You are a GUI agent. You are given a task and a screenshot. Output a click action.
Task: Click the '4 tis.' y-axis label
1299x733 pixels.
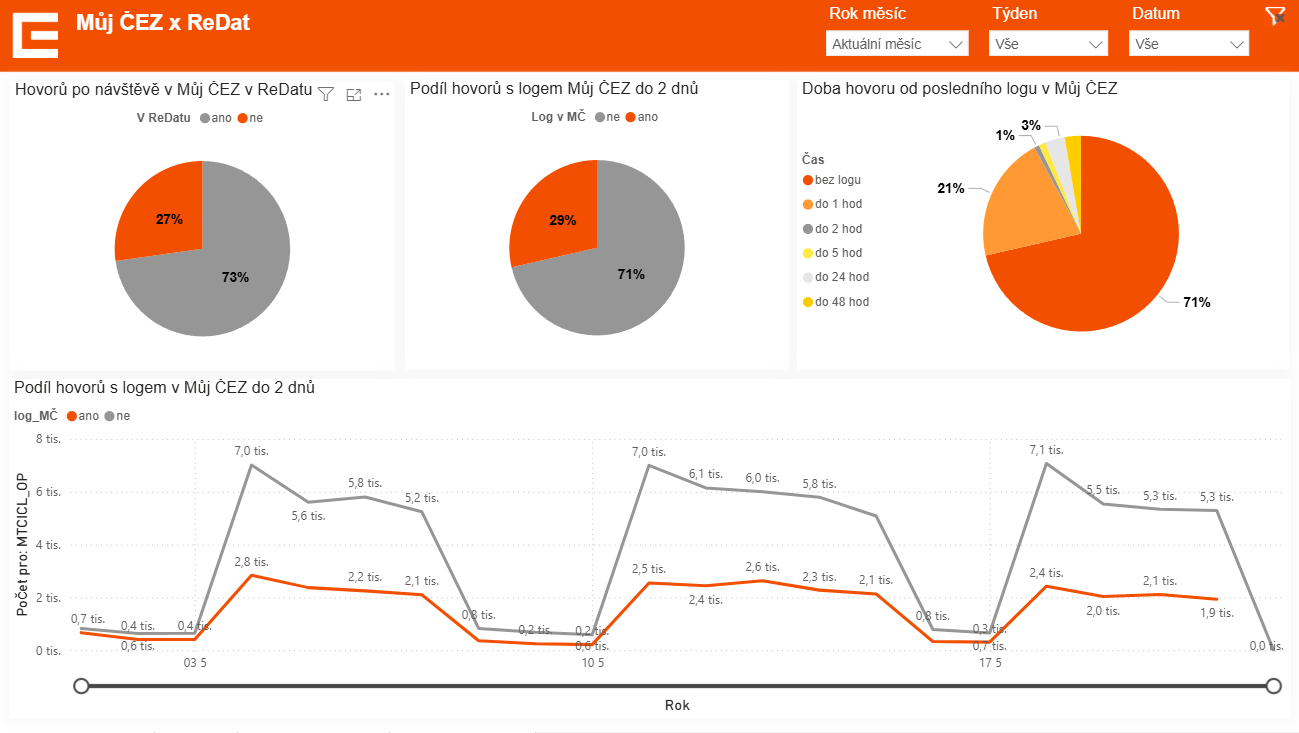point(49,545)
